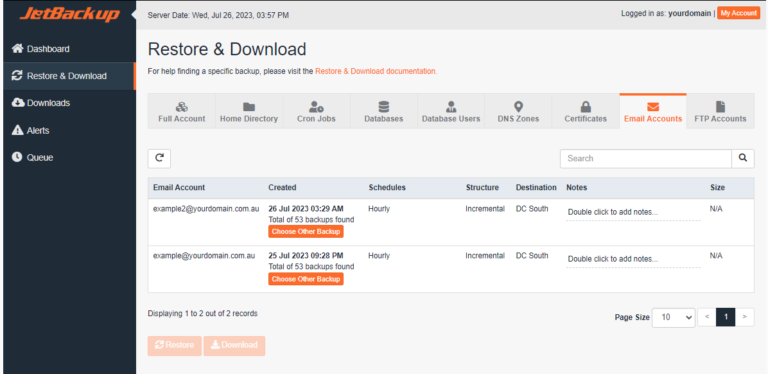Image resolution: width=768 pixels, height=374 pixels.
Task: Choose Other Backup for example2@yourdomain.com.au
Action: click(x=306, y=232)
